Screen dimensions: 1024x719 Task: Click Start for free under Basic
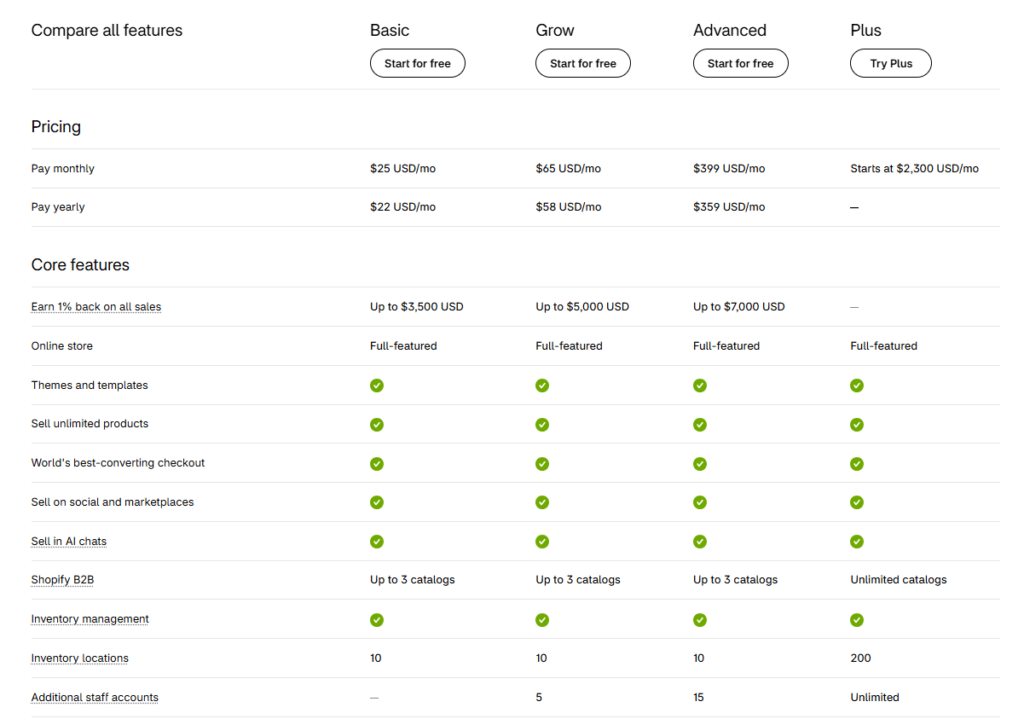(x=417, y=63)
